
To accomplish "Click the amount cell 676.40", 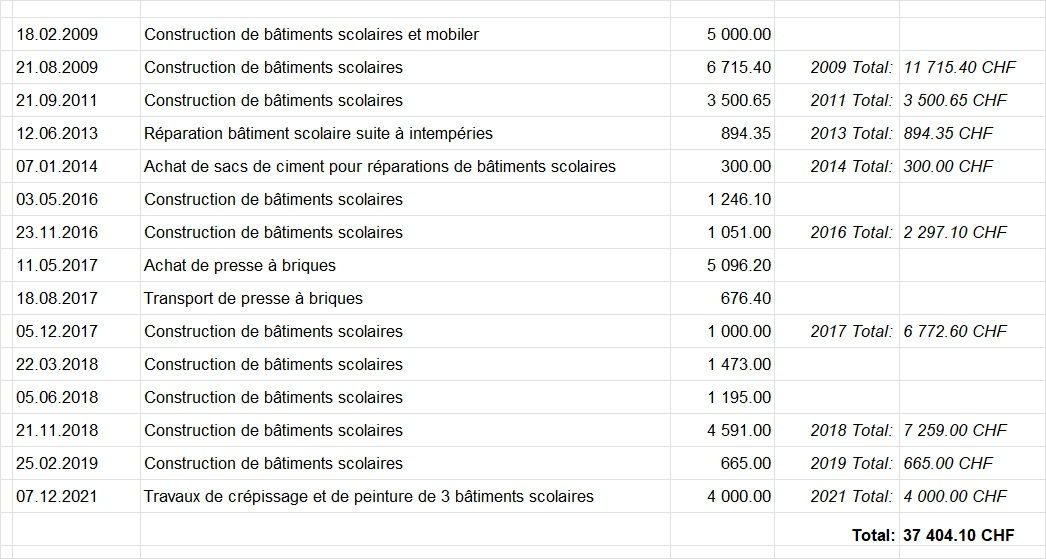I will tap(745, 299).
